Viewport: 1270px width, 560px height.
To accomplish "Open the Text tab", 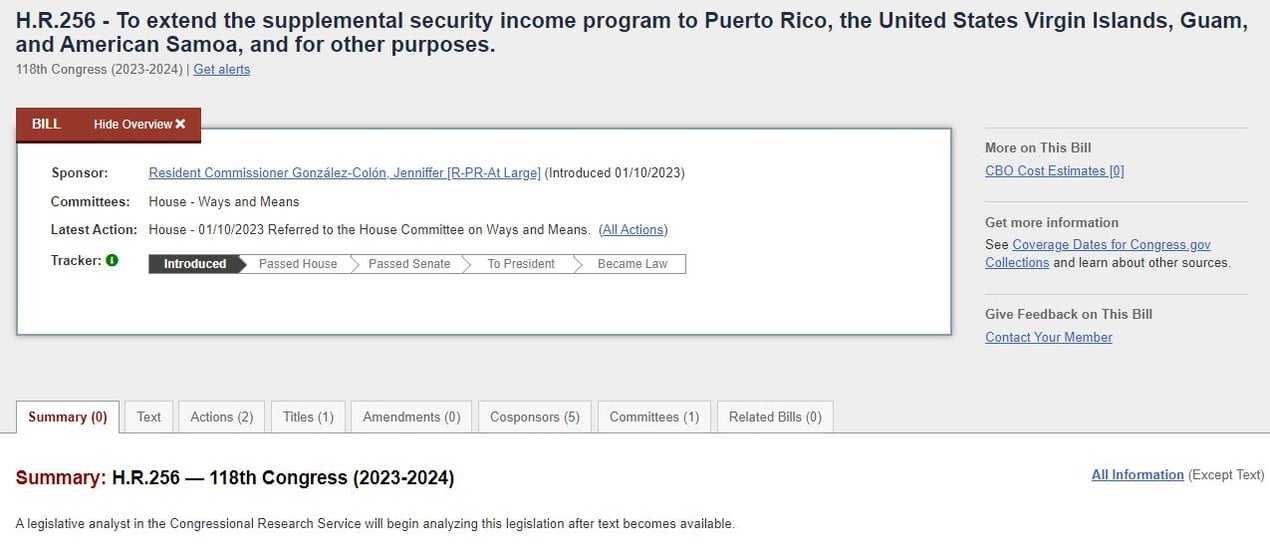I will (149, 417).
